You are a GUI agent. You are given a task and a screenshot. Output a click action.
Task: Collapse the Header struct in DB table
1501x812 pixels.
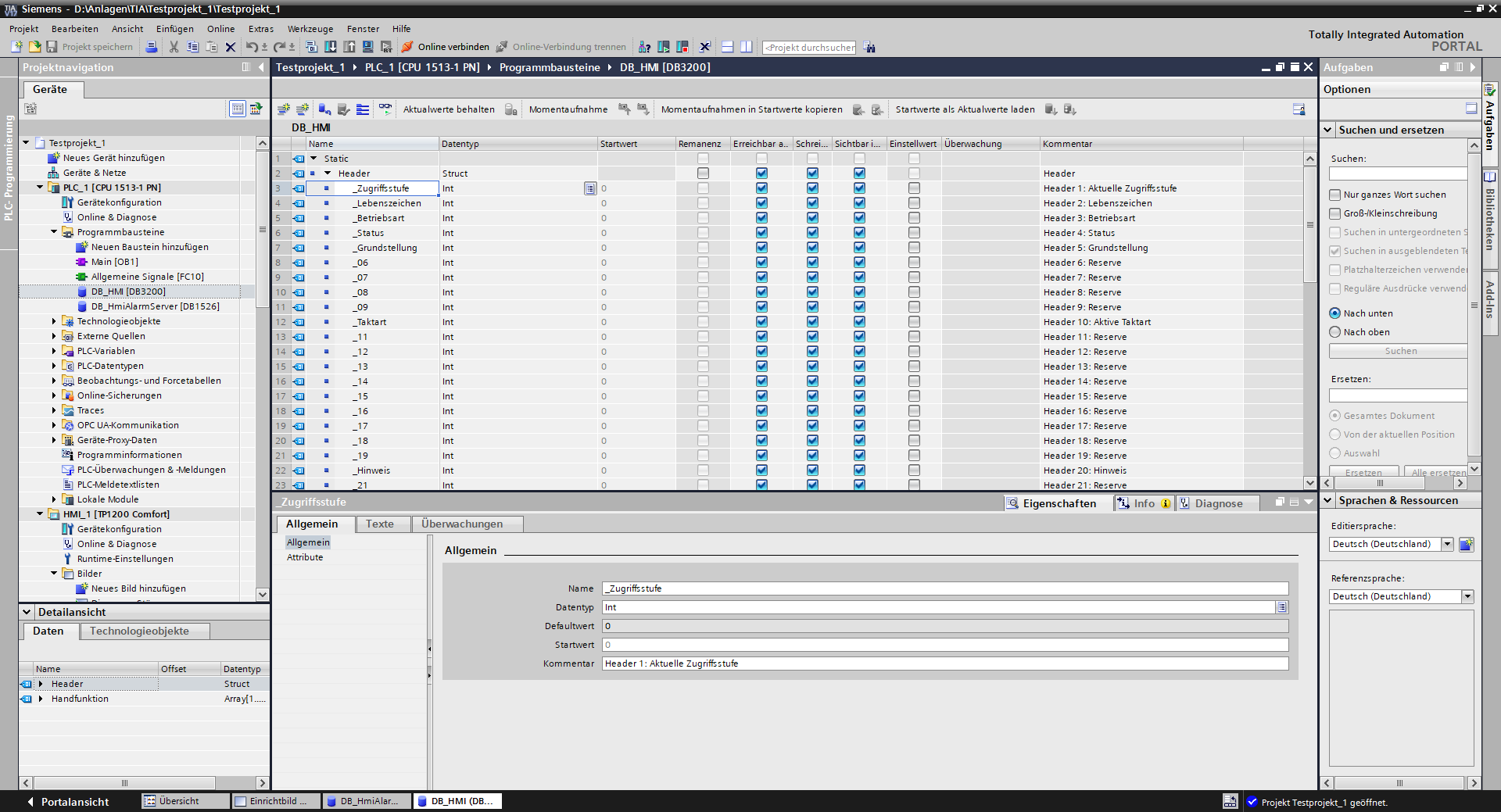[328, 173]
